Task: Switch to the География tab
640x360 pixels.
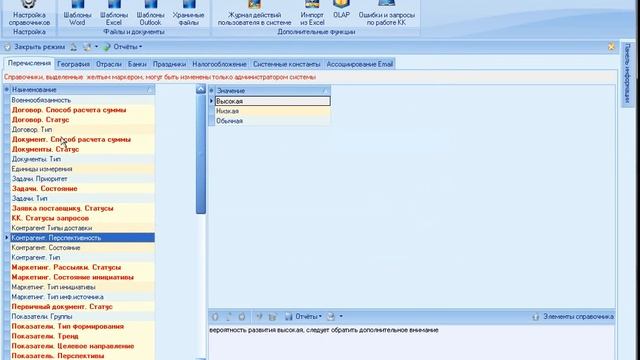Action: 73,64
